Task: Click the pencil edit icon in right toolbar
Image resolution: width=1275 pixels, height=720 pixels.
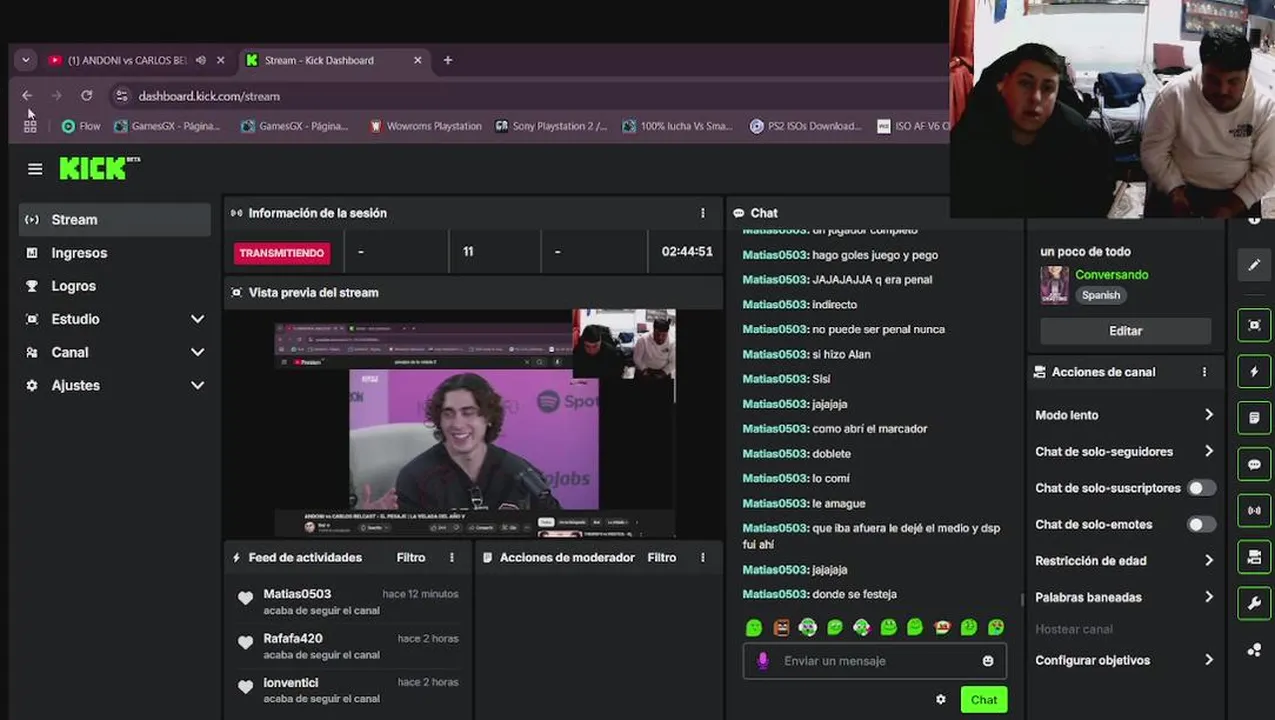Action: tap(1254, 265)
